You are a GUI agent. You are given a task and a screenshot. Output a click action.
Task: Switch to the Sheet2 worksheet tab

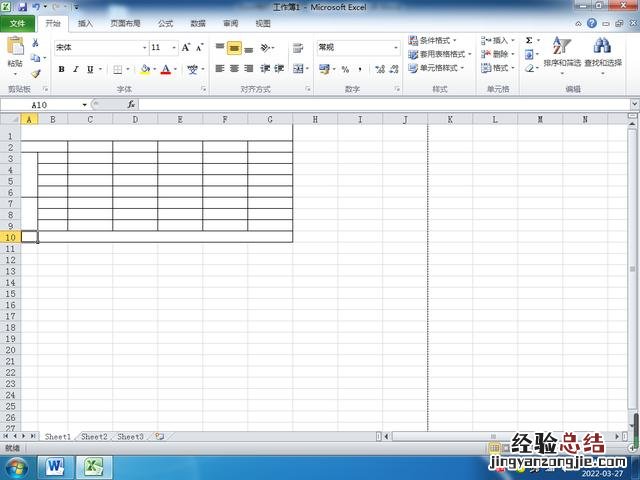pyautogui.click(x=94, y=437)
